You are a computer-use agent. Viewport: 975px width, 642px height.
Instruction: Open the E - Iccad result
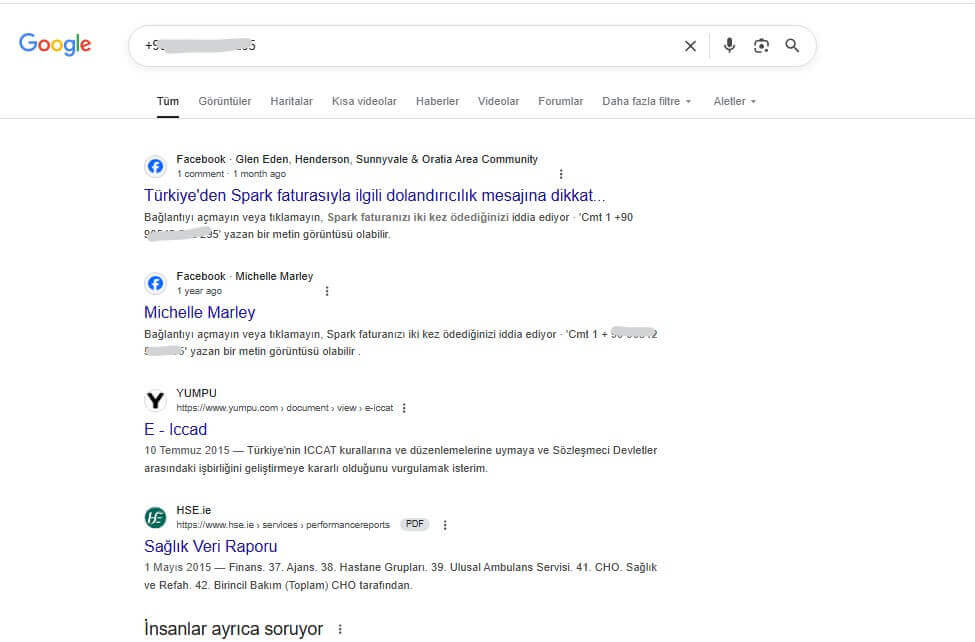click(x=175, y=429)
